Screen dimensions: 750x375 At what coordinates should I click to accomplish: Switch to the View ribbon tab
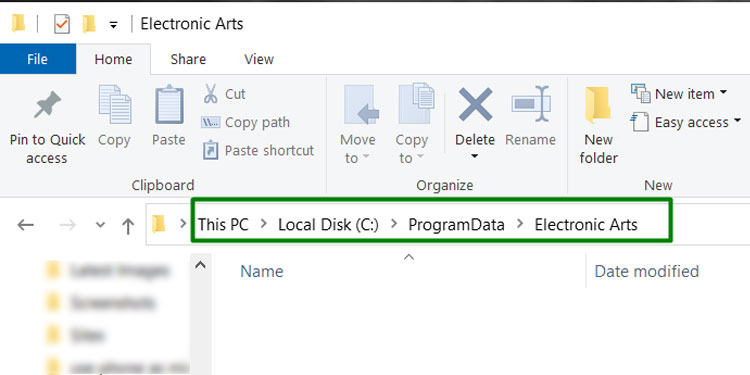pyautogui.click(x=259, y=59)
